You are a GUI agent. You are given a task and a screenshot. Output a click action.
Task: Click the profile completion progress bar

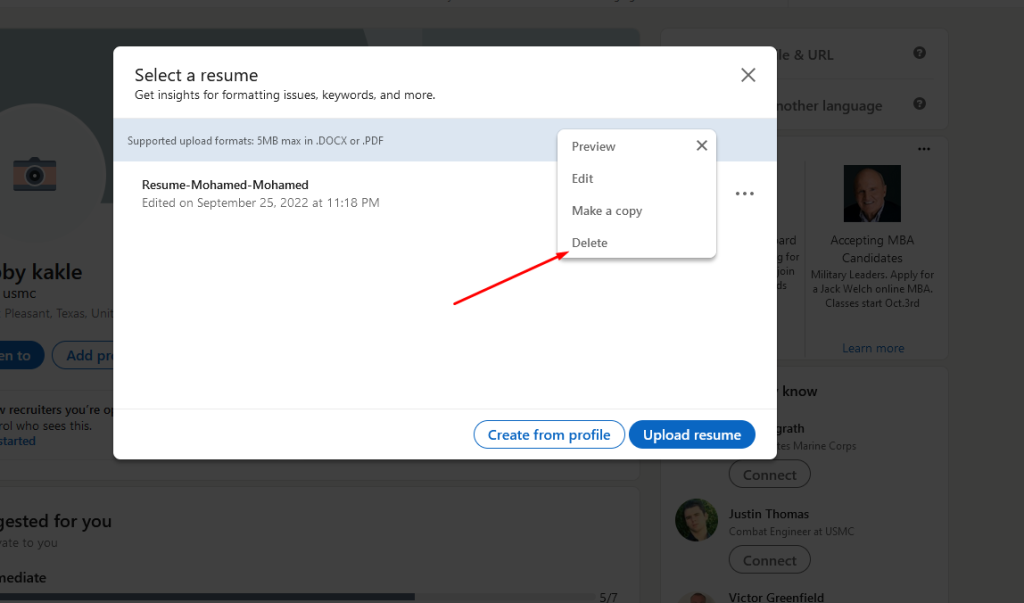pos(300,597)
